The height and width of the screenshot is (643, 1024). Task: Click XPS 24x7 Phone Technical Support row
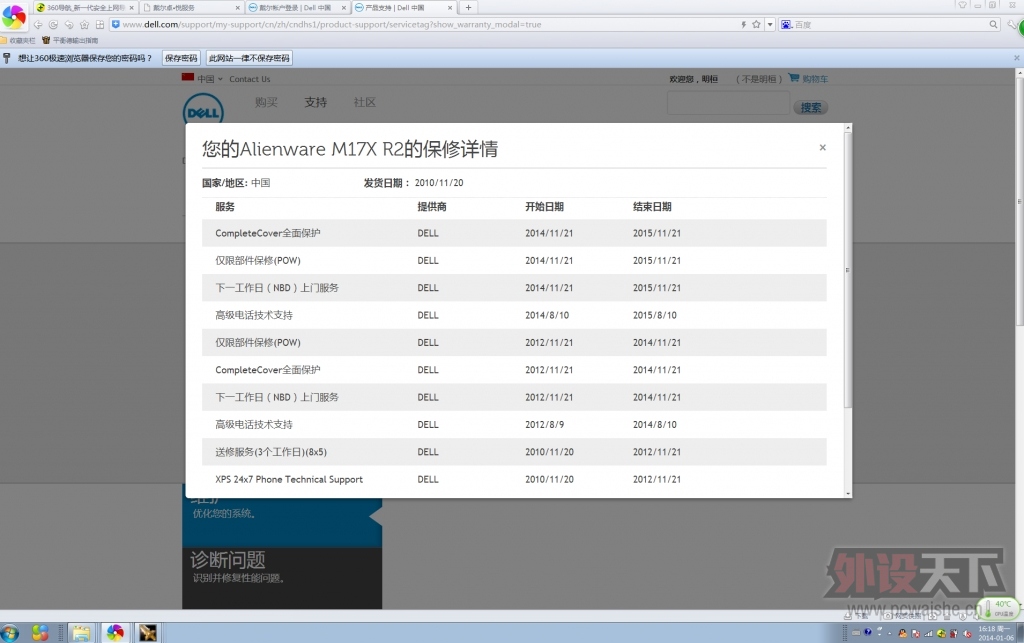[x=514, y=479]
